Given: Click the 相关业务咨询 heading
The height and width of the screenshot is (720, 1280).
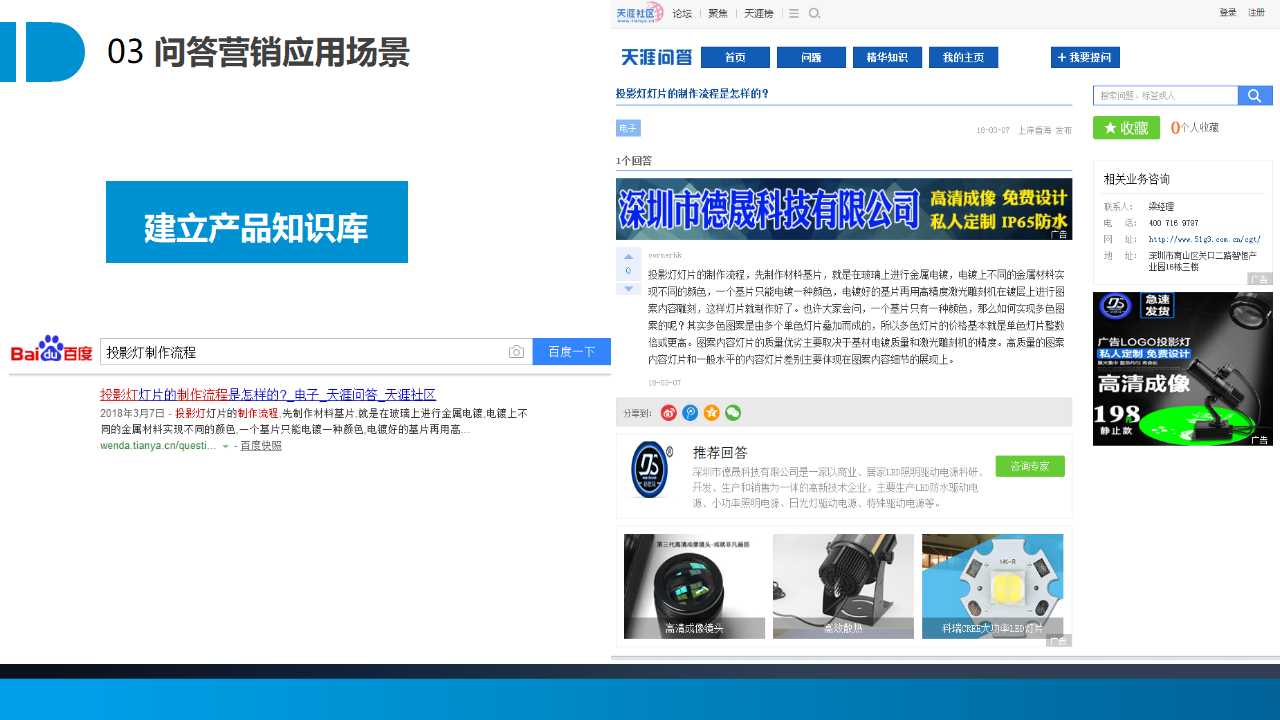Looking at the screenshot, I should tap(1137, 180).
